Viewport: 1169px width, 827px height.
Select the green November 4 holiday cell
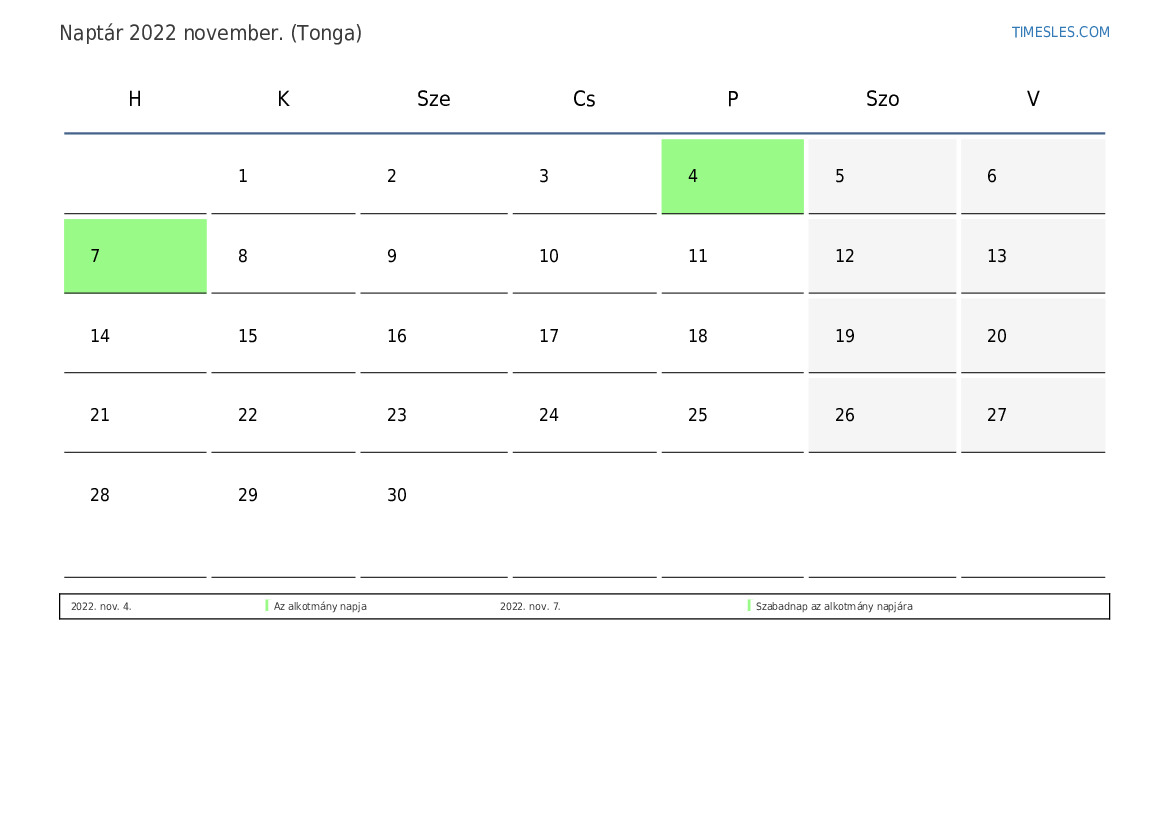tap(732, 176)
